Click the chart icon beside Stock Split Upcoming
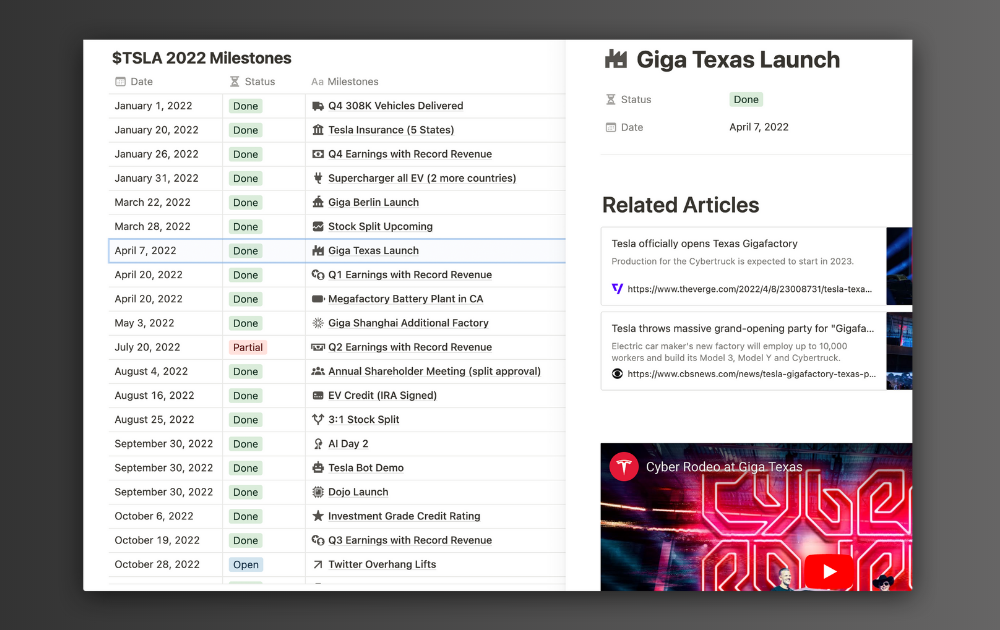Viewport: 1000px width, 630px height. coord(318,226)
